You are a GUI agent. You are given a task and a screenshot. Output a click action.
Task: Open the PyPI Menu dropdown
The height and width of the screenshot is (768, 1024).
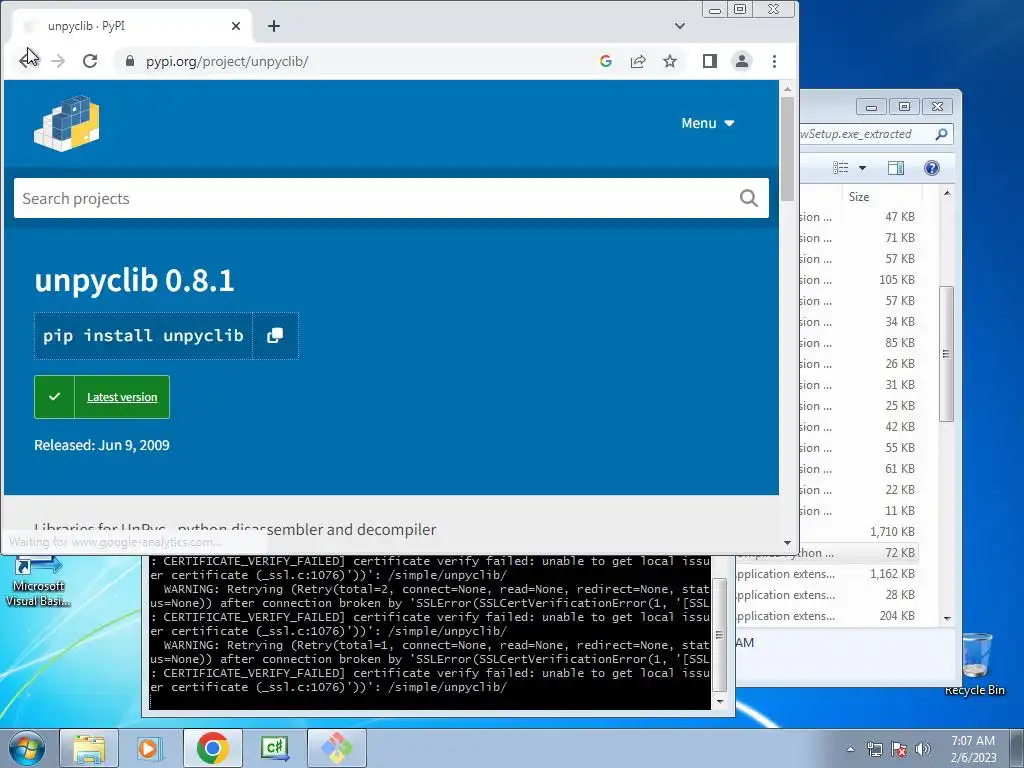tap(708, 123)
